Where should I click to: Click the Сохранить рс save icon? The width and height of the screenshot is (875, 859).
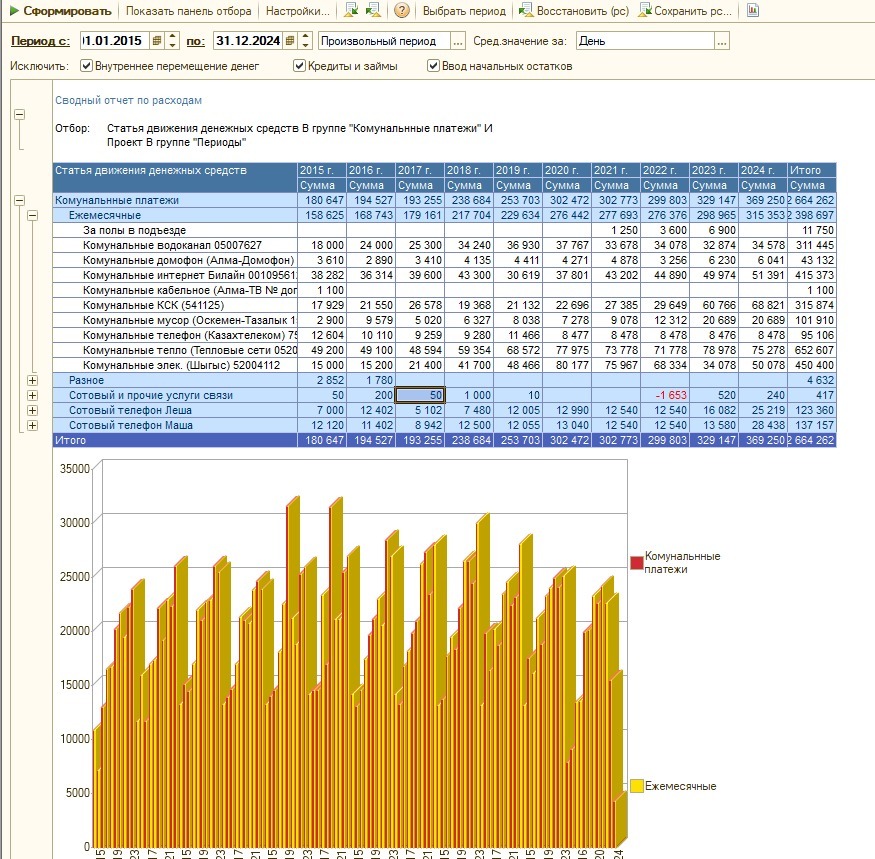click(645, 12)
